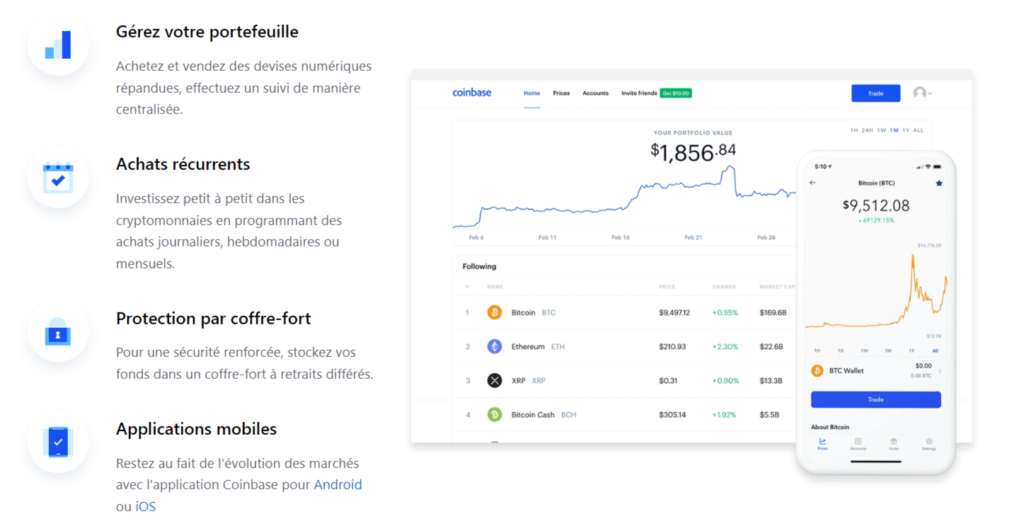Tap About Bitcoin heading on phone
This screenshot has width=1024, height=529.
click(x=830, y=427)
